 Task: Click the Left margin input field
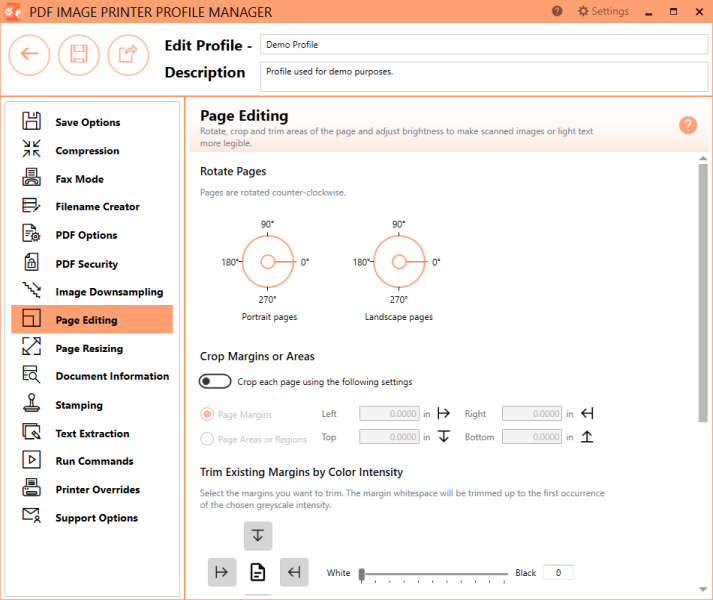tap(389, 413)
